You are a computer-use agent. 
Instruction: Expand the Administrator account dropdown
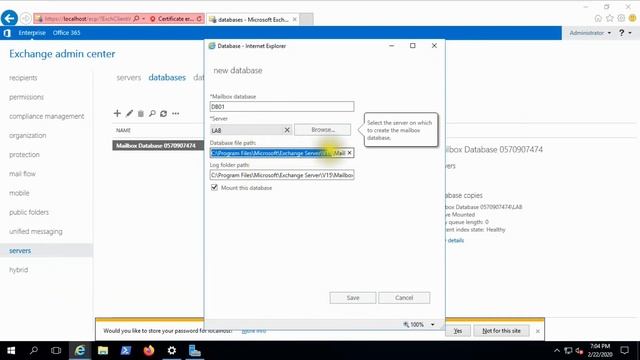590,33
